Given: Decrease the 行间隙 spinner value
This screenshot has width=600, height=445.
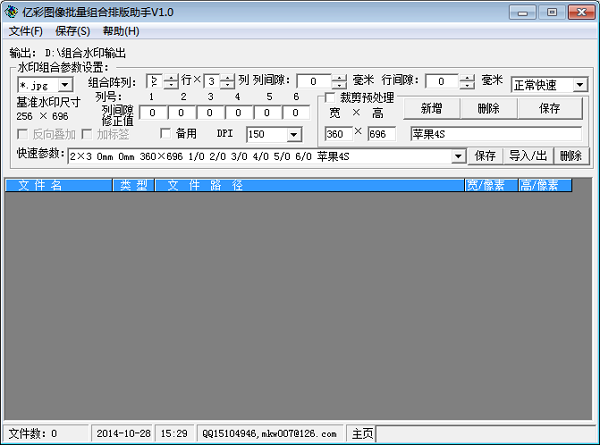Looking at the screenshot, I should pyautogui.click(x=467, y=85).
